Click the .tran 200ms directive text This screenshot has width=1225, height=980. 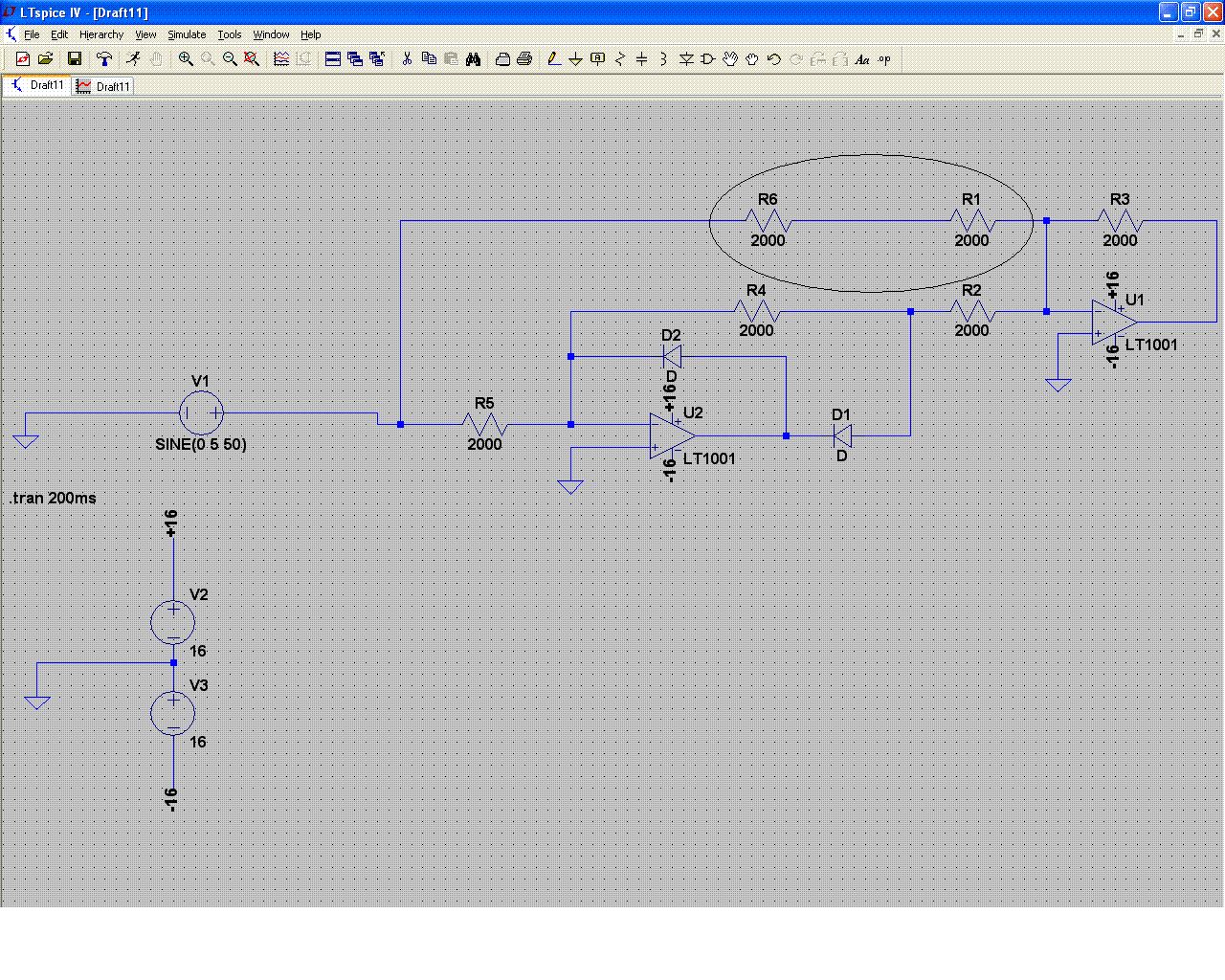[x=53, y=498]
